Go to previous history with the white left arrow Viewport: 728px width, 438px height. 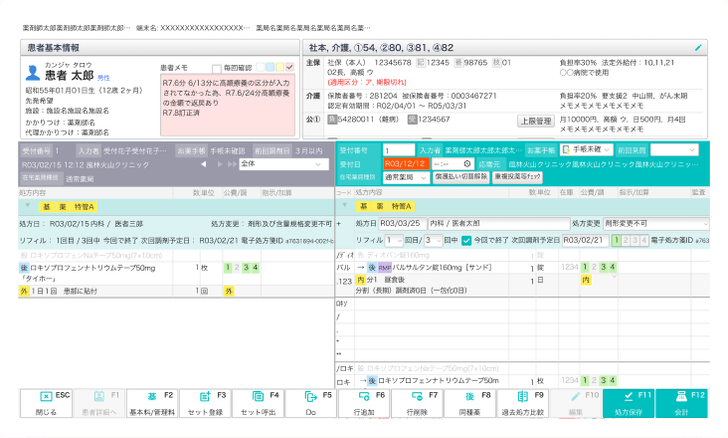point(203,164)
